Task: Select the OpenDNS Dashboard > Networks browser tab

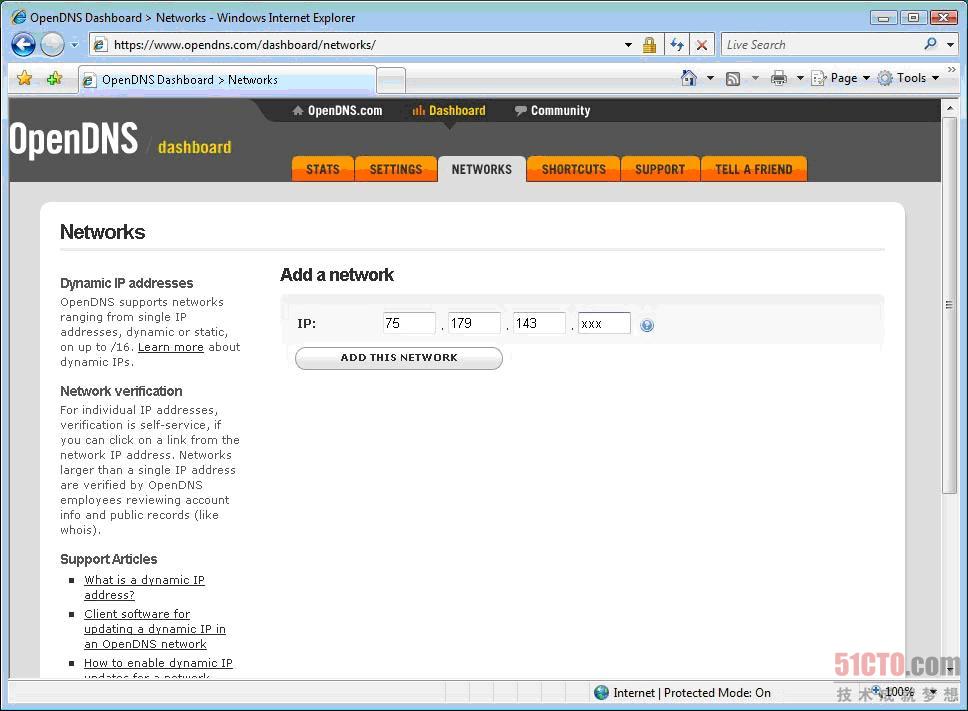Action: pos(227,80)
